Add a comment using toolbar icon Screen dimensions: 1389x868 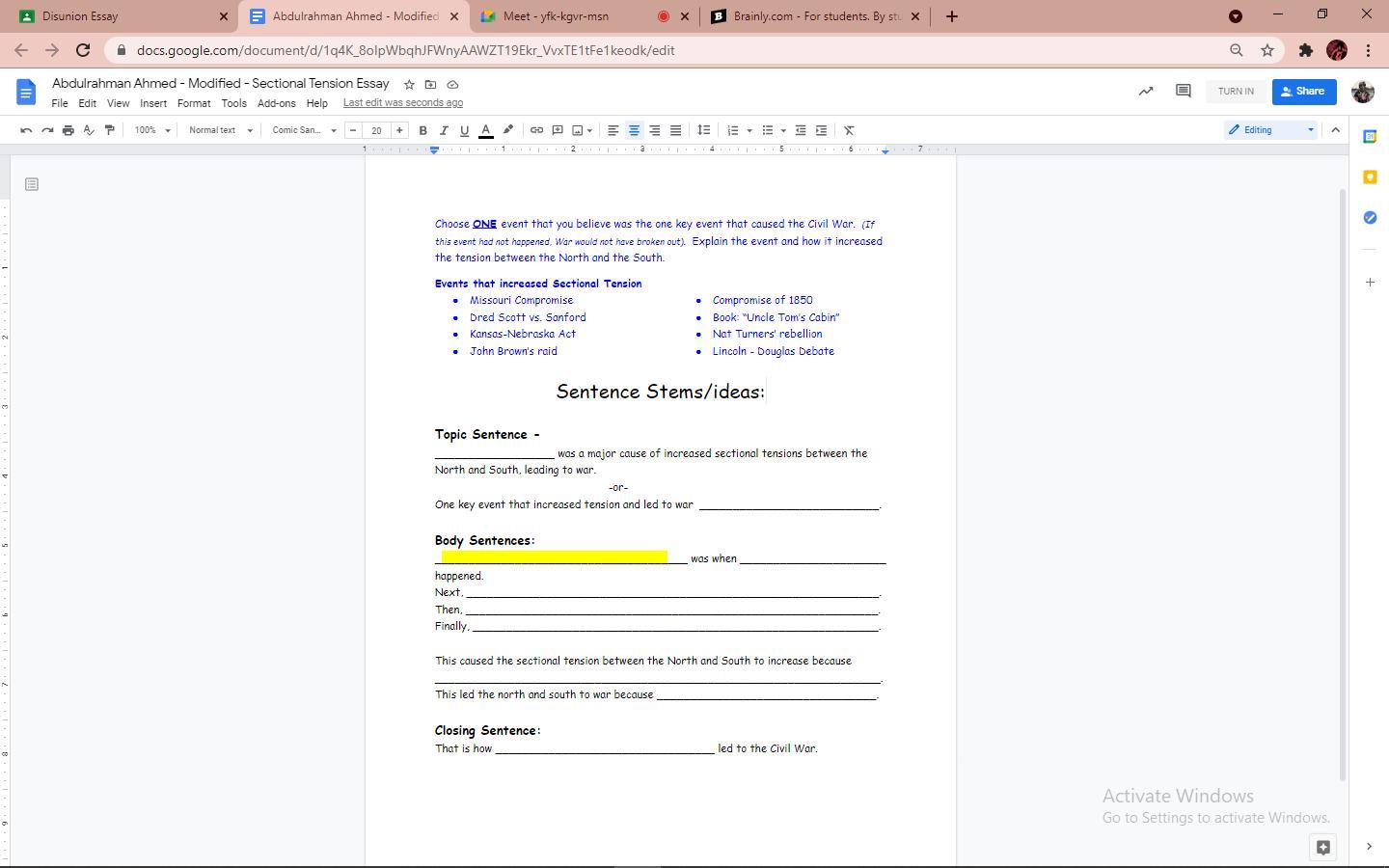[558, 130]
